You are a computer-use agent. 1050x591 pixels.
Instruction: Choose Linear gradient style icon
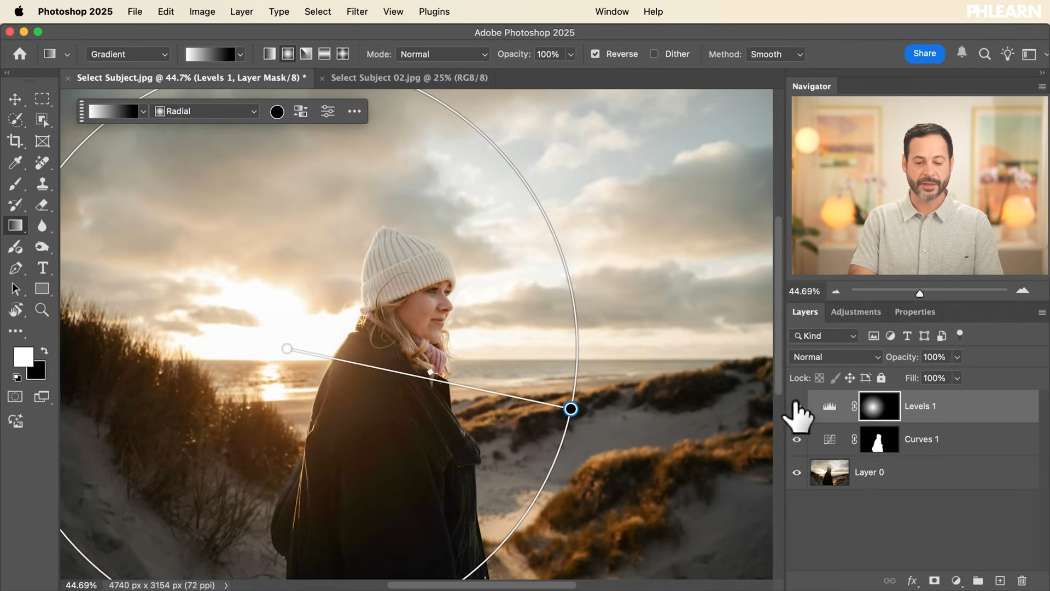(269, 54)
